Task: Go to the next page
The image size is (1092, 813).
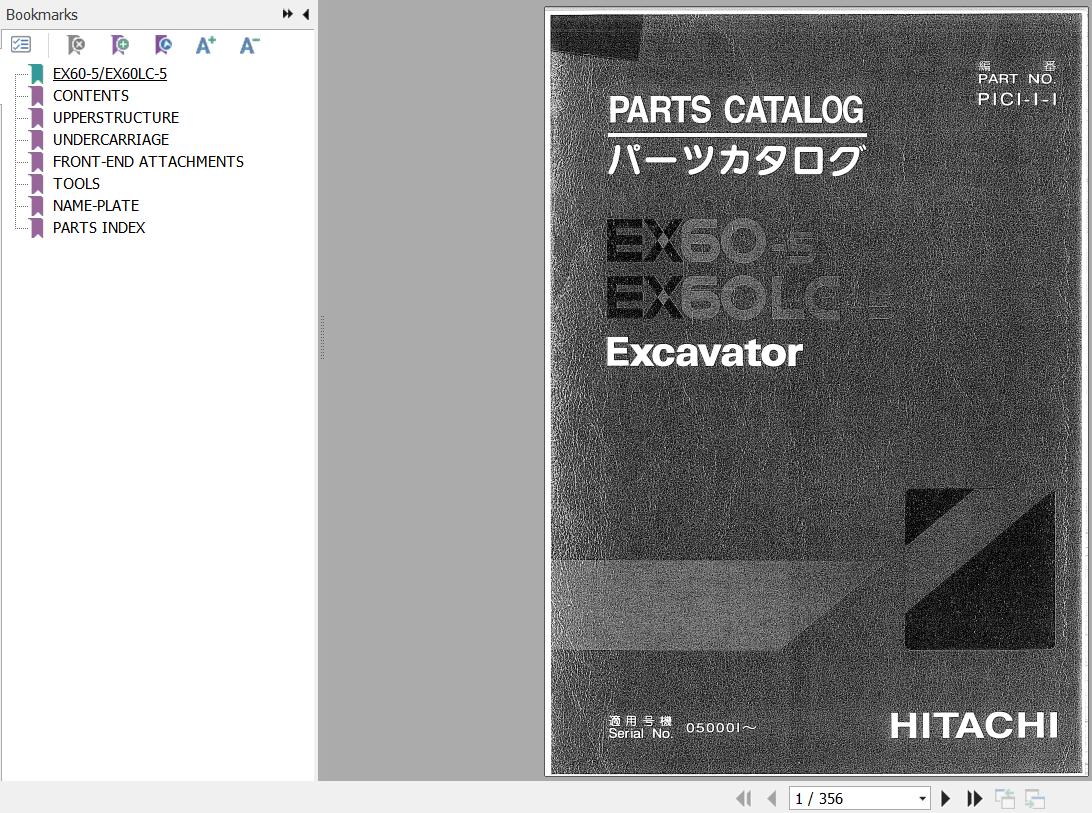Action: (x=945, y=798)
